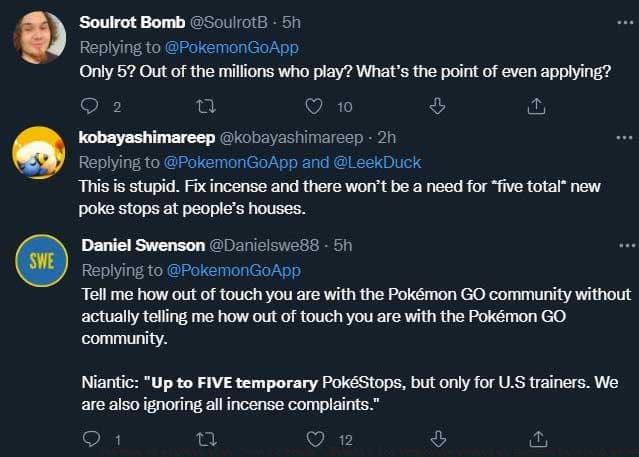Screen dimensions: 639x457
Task: Open Soulrot Bomb's profile picture
Action: pyautogui.click(x=39, y=38)
